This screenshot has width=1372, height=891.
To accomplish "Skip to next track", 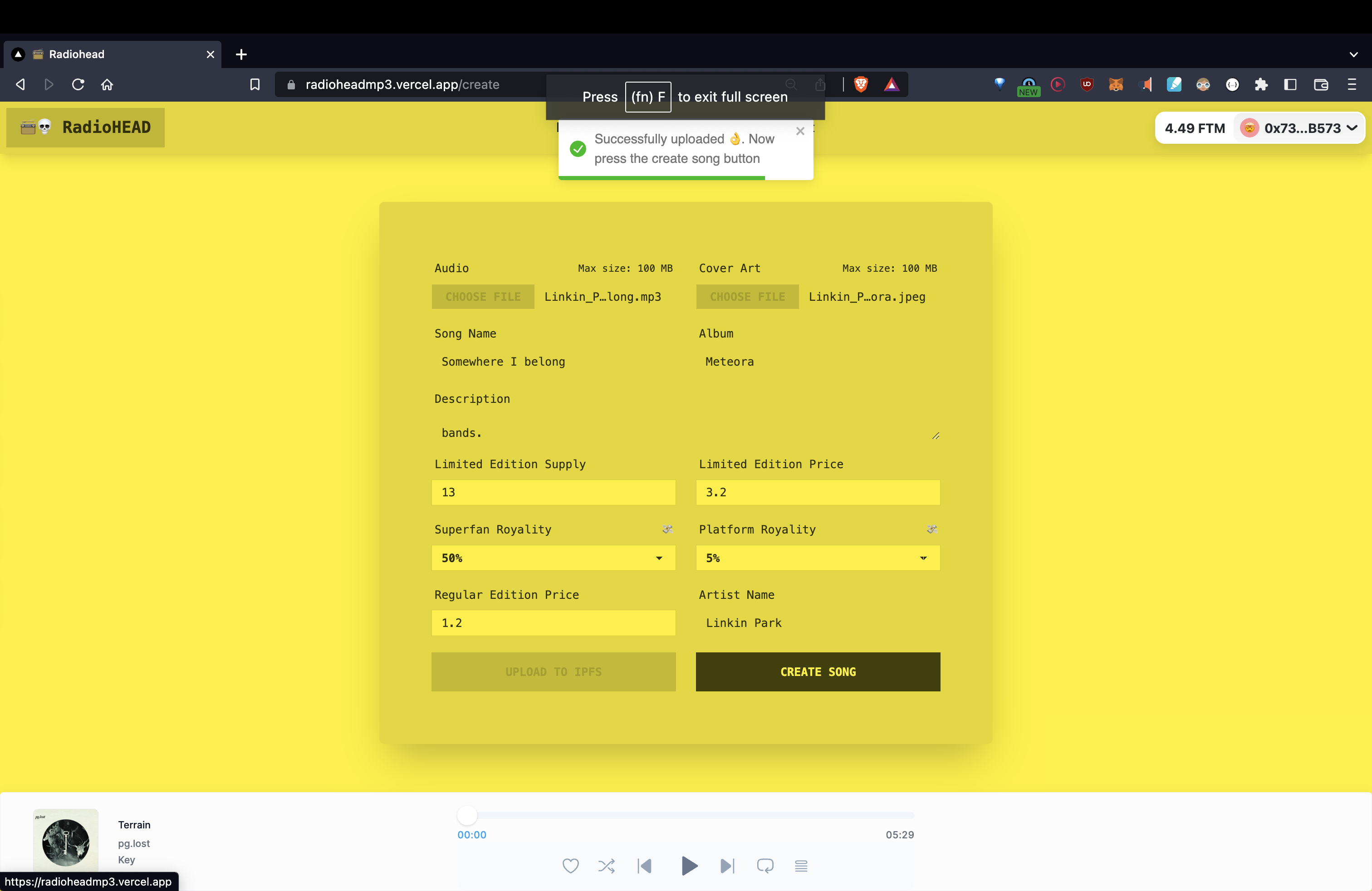I will [727, 866].
